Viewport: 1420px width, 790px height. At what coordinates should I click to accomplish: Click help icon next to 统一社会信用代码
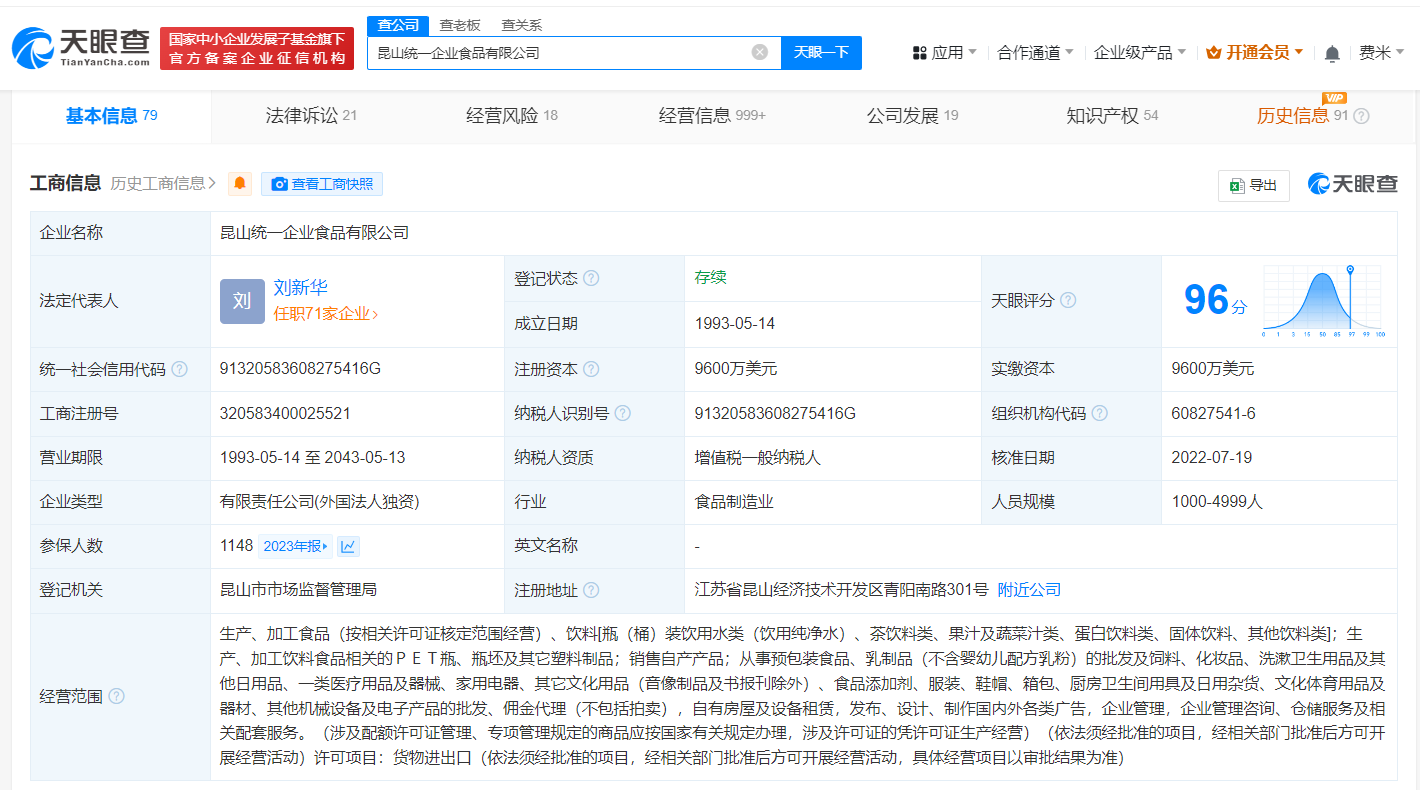179,369
